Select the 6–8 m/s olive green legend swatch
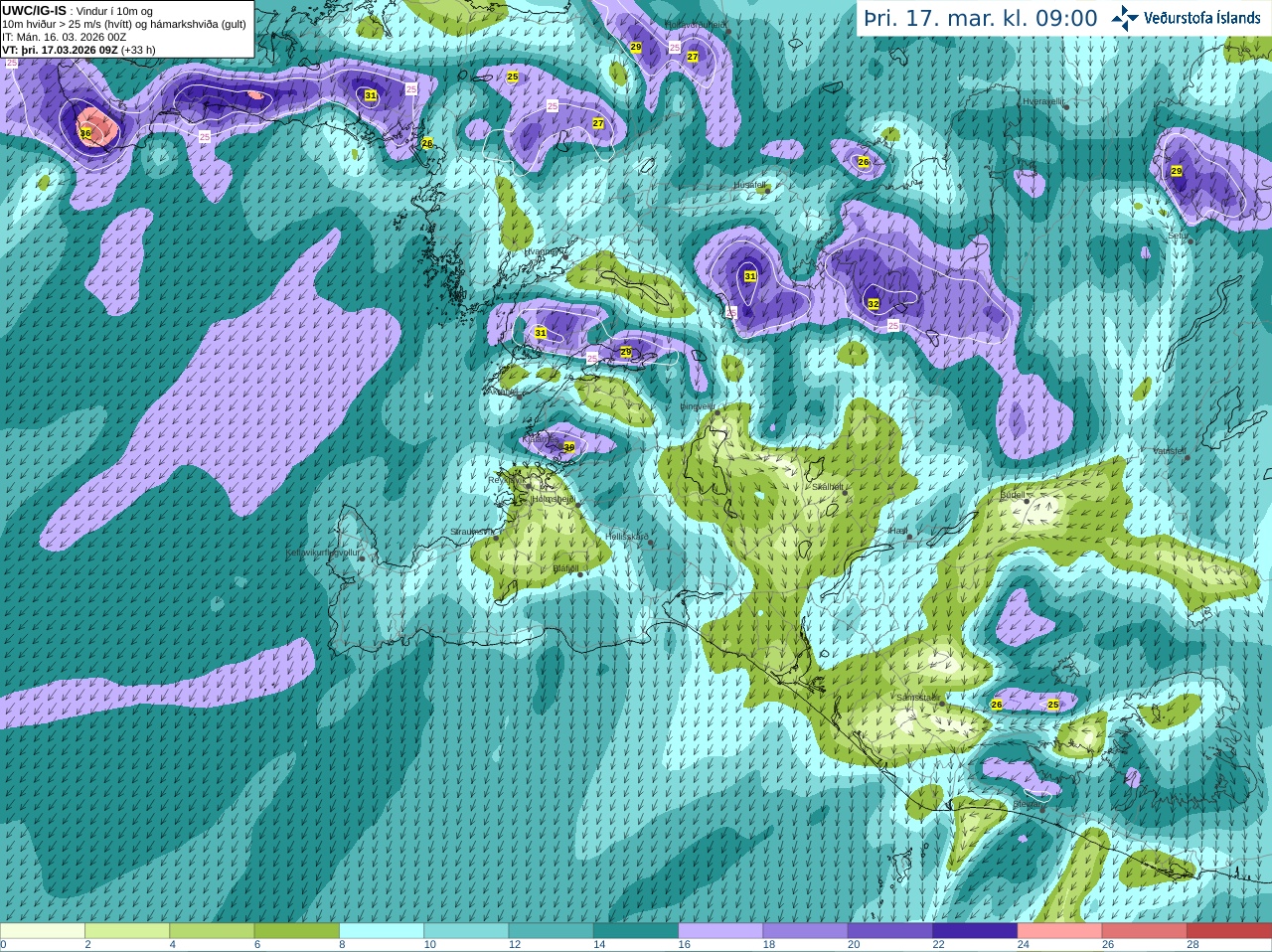Viewport: 1272px width, 952px height. point(297,931)
